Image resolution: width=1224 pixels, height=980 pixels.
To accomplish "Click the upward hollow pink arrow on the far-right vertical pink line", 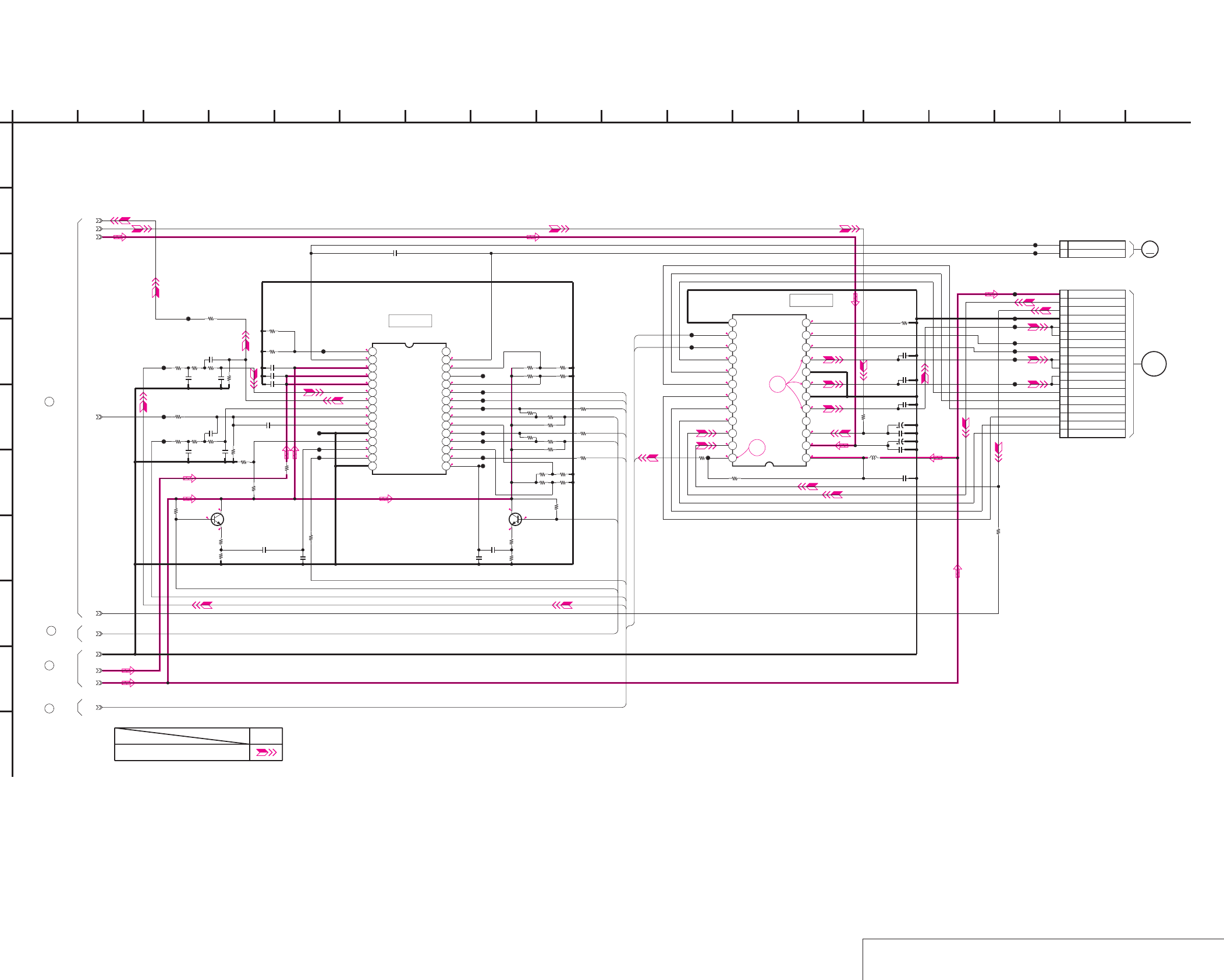I will tap(957, 571).
